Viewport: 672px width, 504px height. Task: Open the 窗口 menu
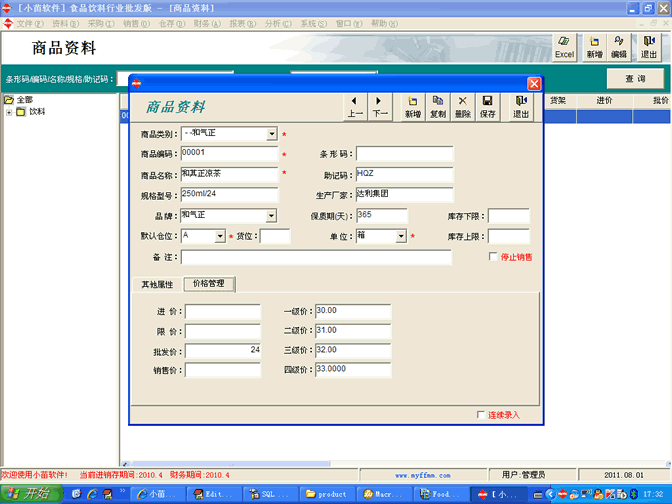pos(349,24)
